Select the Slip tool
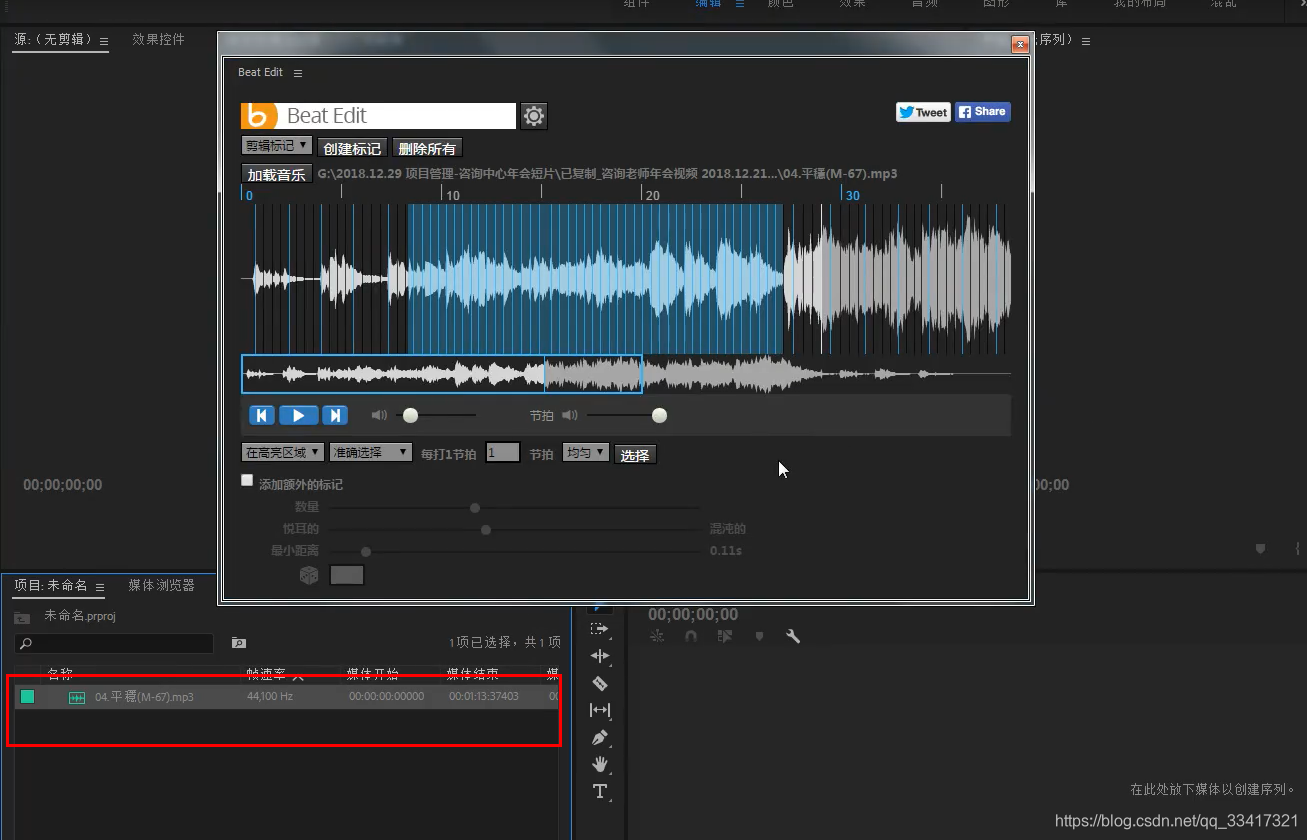This screenshot has height=840, width=1307. [599, 710]
